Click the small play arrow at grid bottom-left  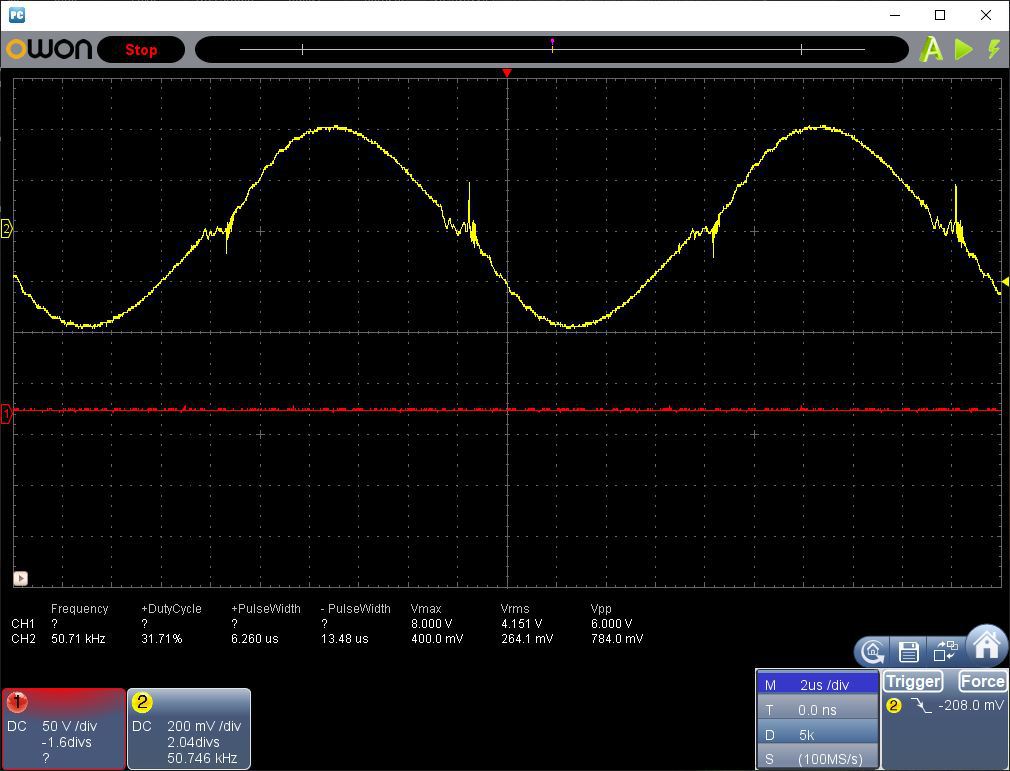[x=21, y=578]
